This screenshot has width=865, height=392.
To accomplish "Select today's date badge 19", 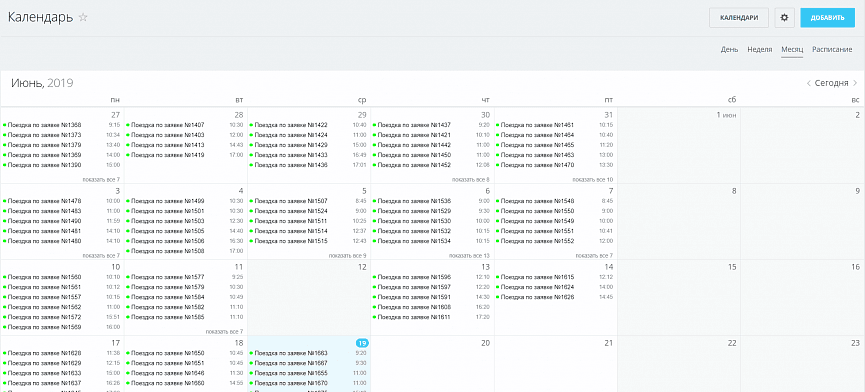I will click(362, 343).
